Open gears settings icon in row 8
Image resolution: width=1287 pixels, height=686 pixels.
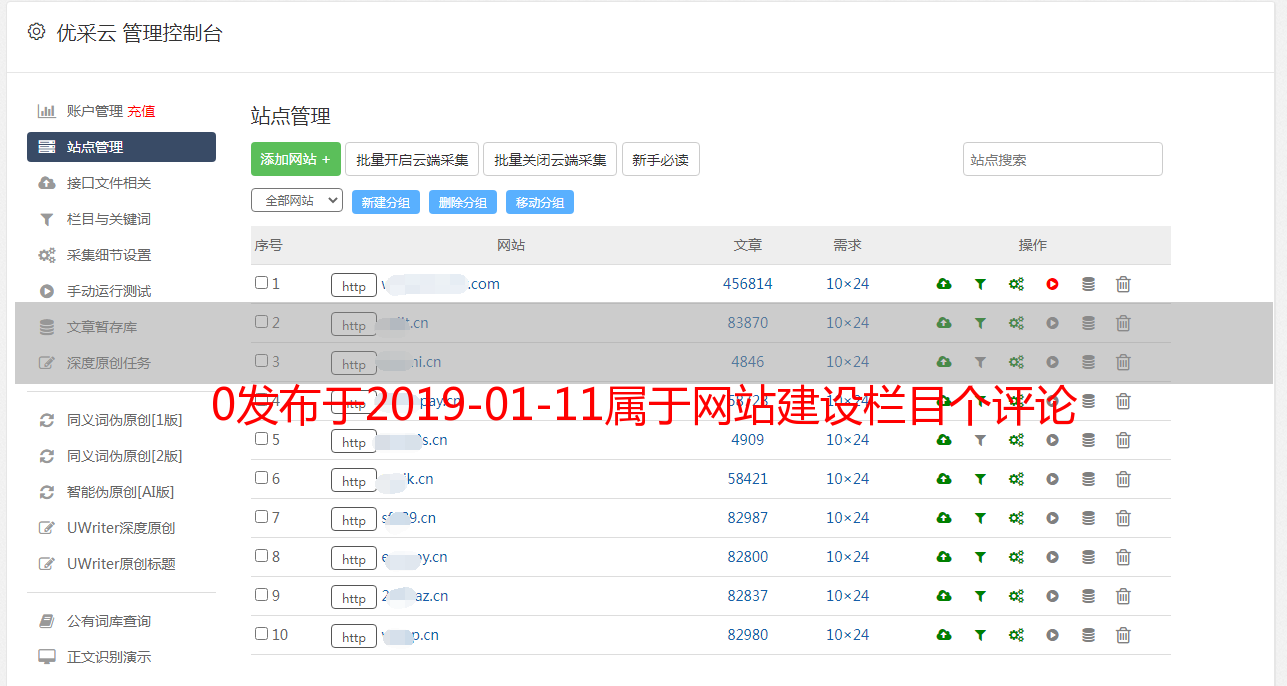tap(1016, 557)
